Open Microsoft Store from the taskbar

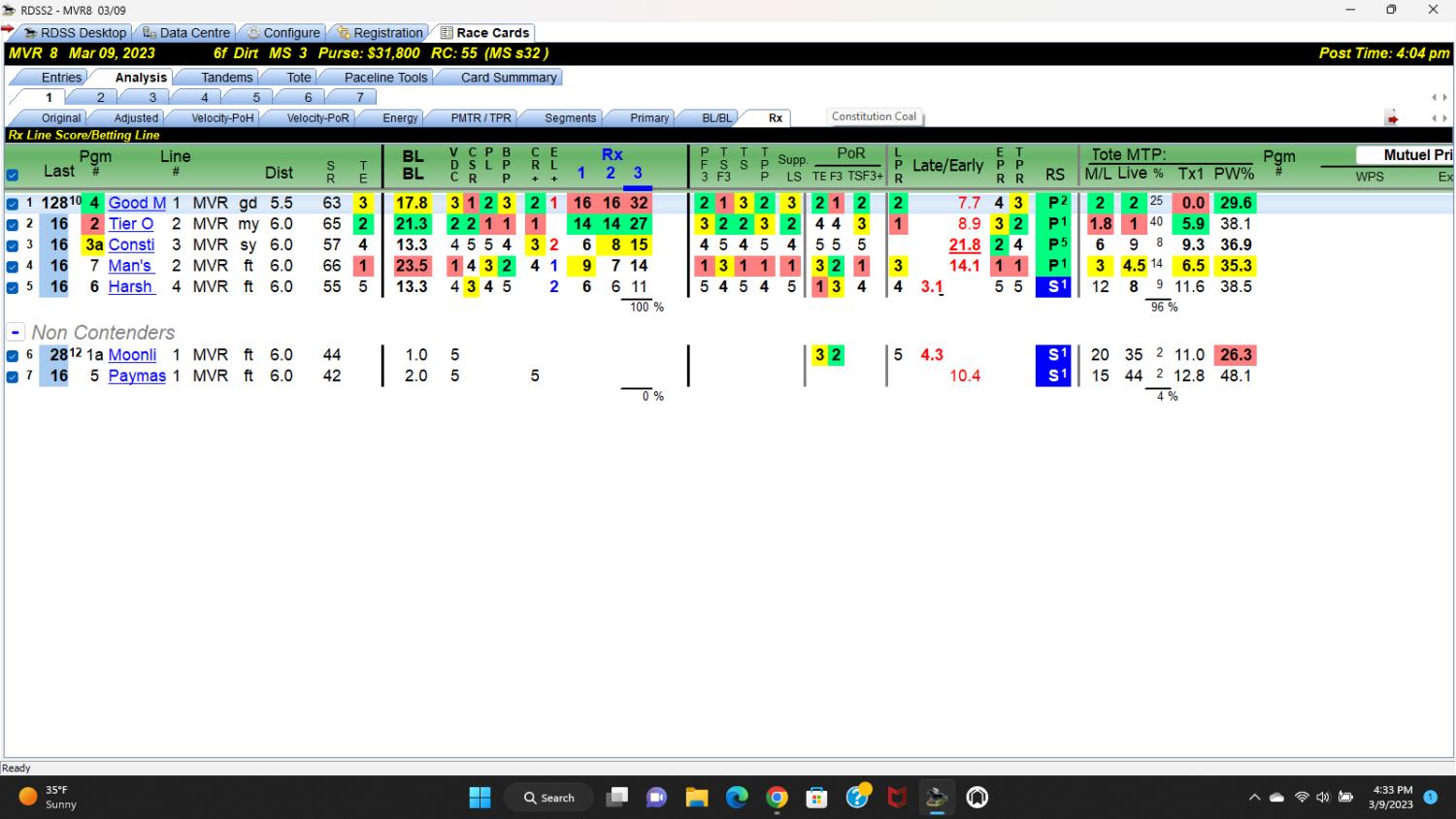[x=817, y=798]
